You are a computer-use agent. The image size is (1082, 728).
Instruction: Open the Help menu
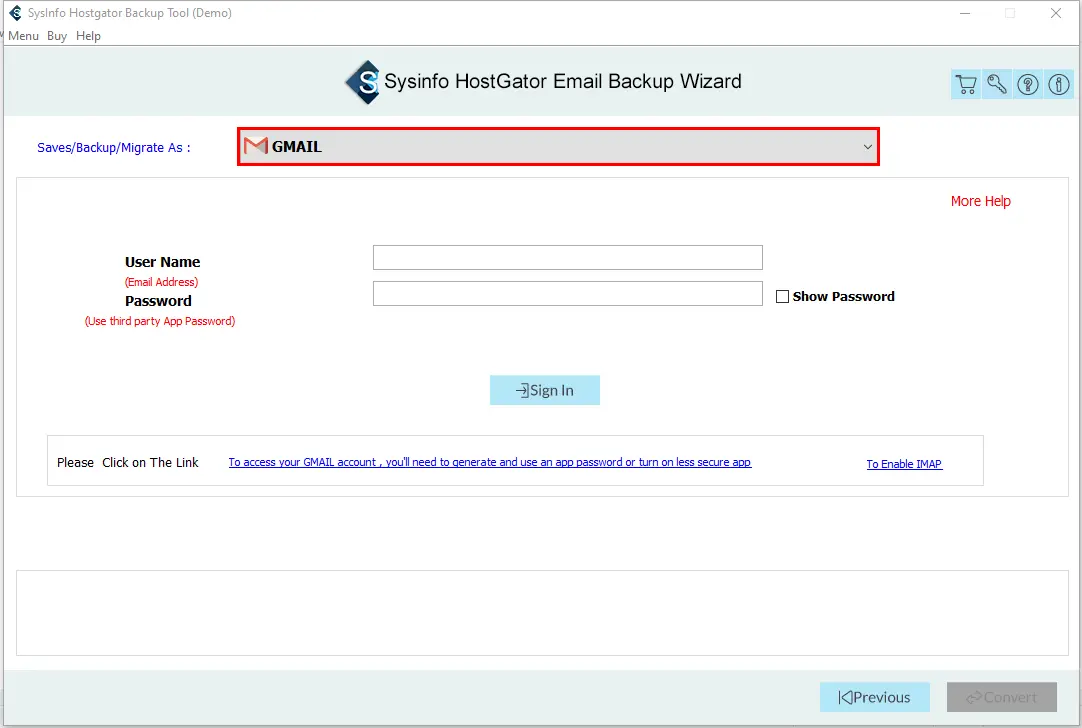[88, 36]
